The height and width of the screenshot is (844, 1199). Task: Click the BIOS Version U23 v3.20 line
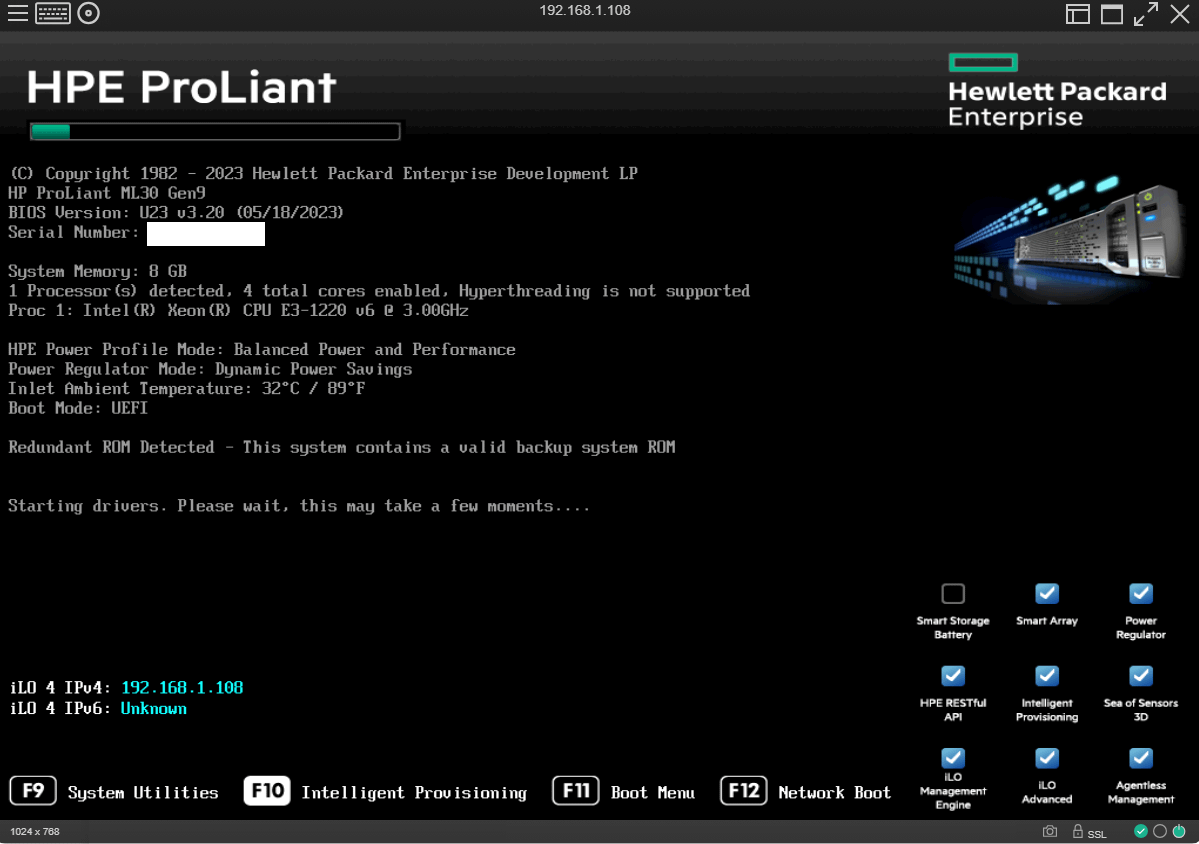(x=176, y=213)
